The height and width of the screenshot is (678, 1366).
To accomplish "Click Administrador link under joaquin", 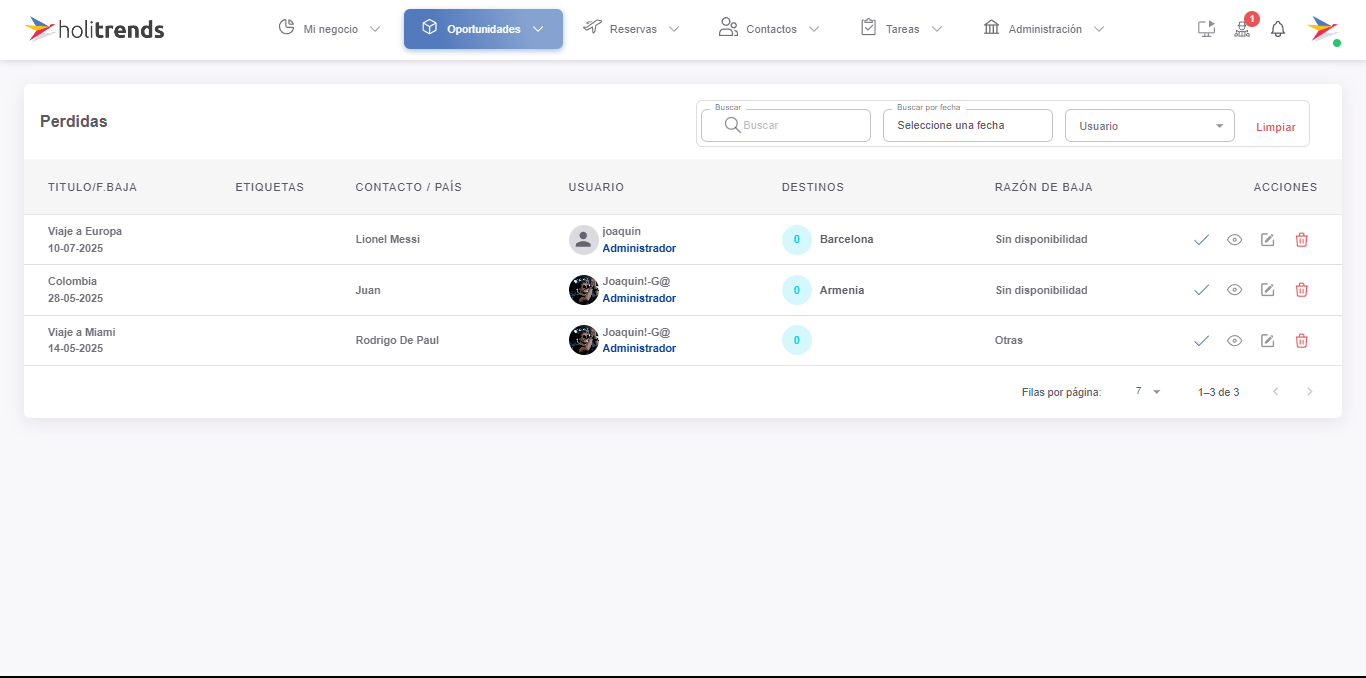I will click(639, 248).
